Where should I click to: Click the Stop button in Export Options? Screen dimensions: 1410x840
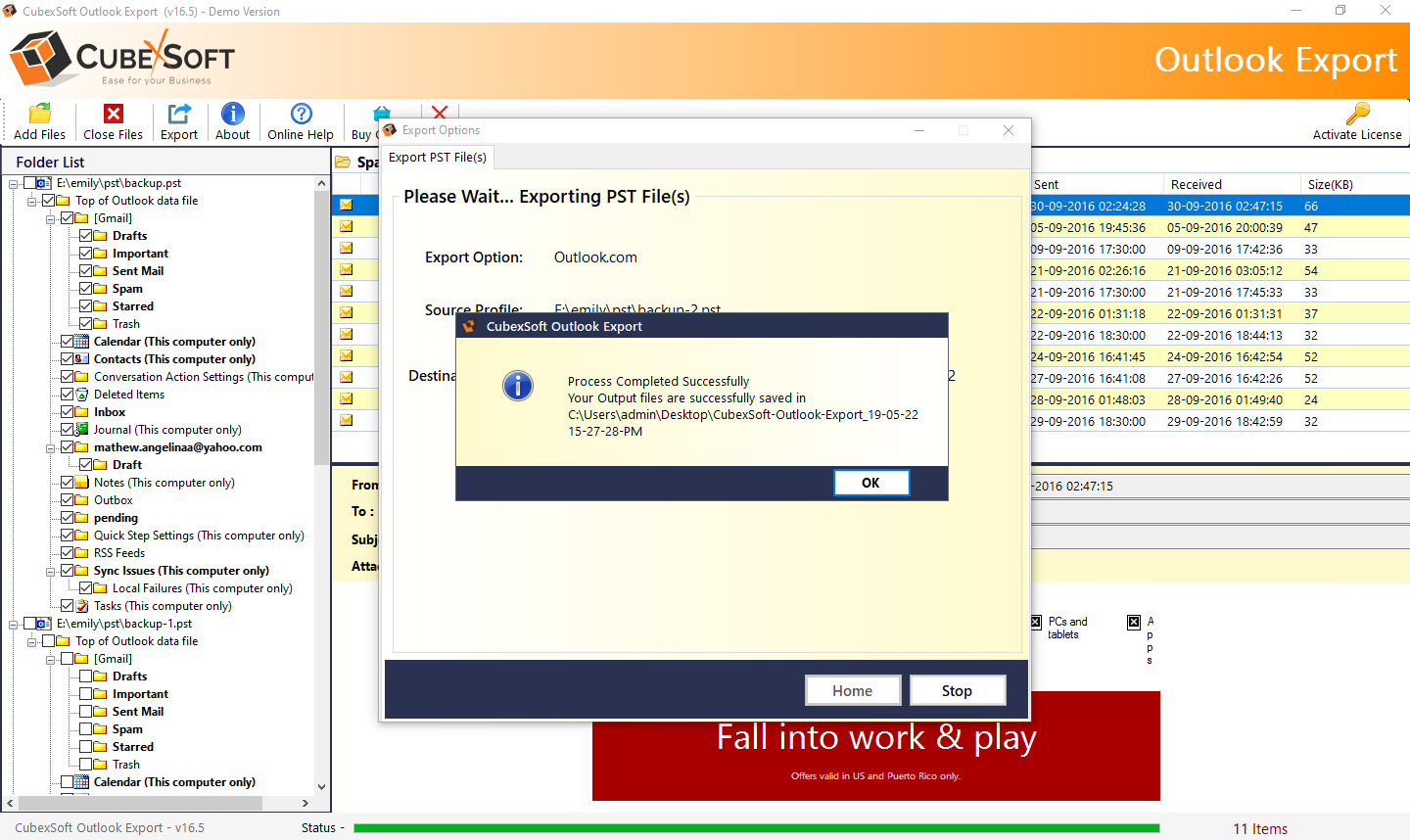pos(958,690)
